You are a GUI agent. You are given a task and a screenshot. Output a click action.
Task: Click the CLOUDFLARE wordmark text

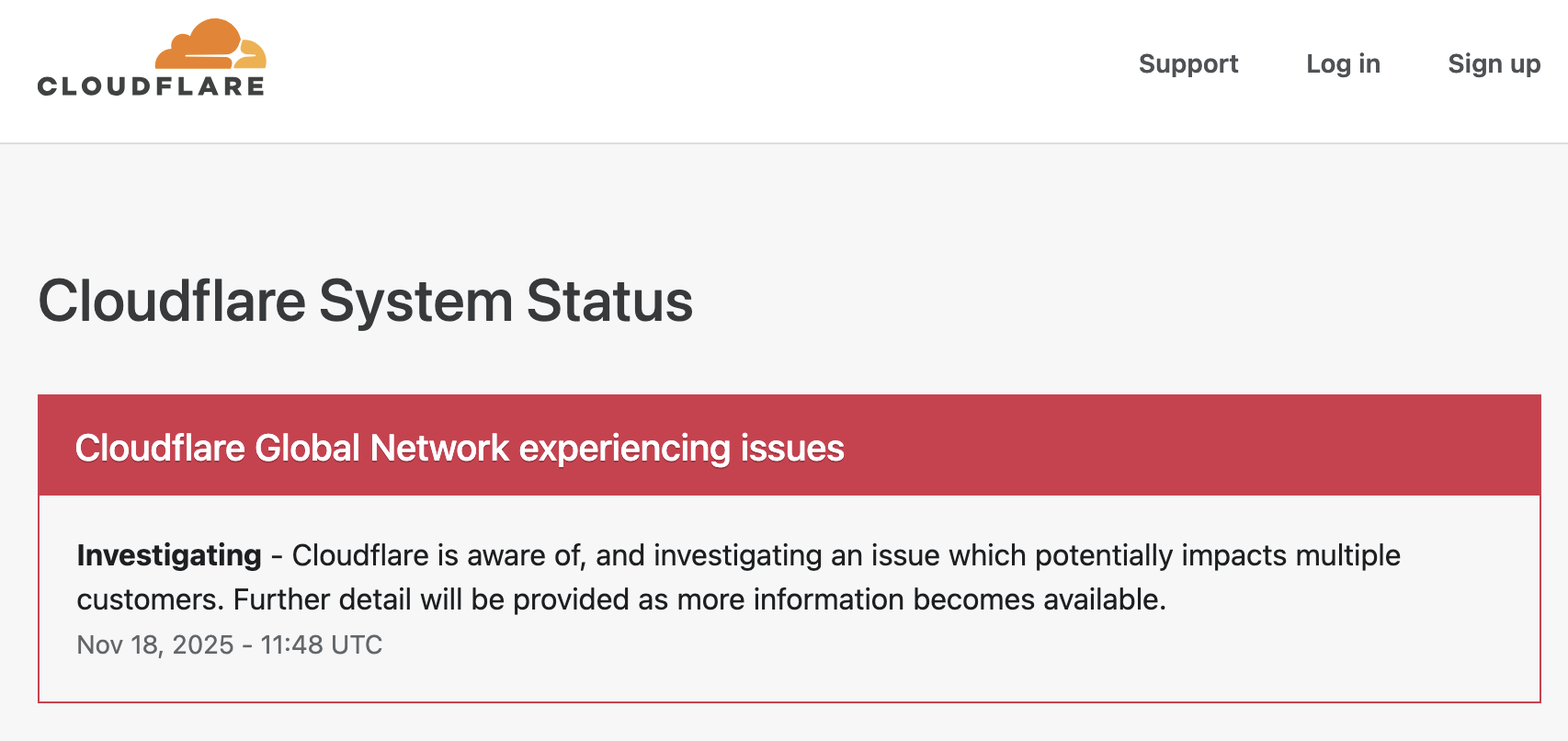[152, 86]
